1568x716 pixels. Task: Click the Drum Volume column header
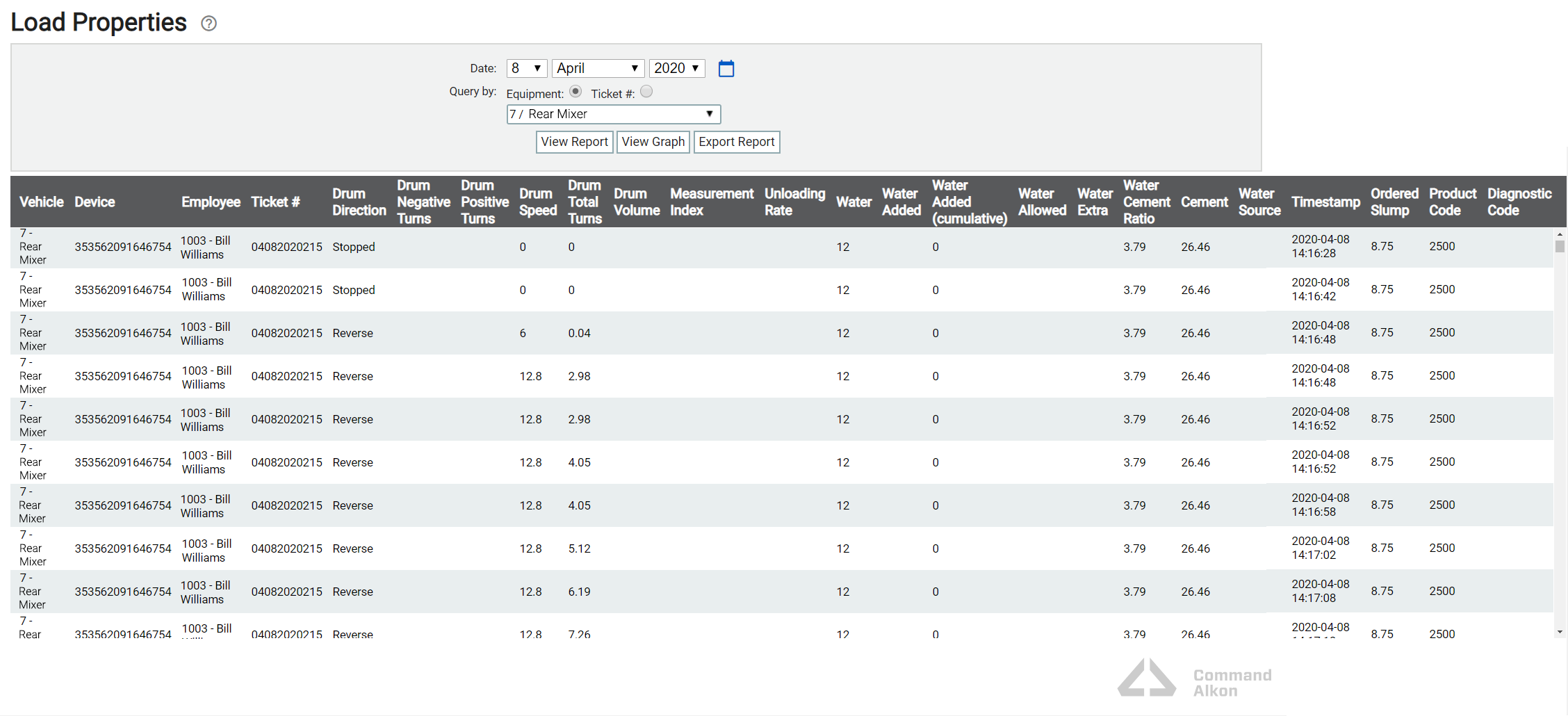coord(637,202)
